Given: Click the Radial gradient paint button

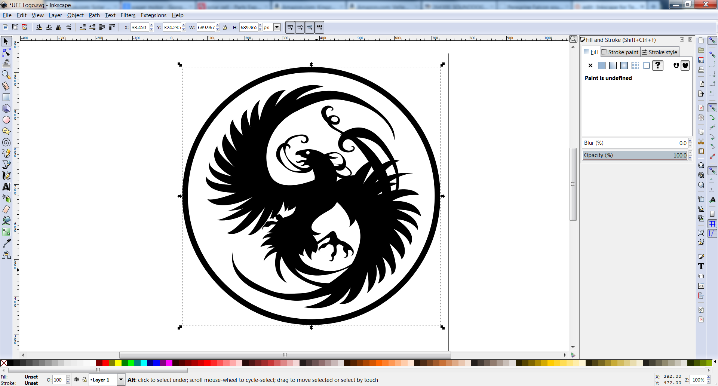Looking at the screenshot, I should tap(624, 65).
